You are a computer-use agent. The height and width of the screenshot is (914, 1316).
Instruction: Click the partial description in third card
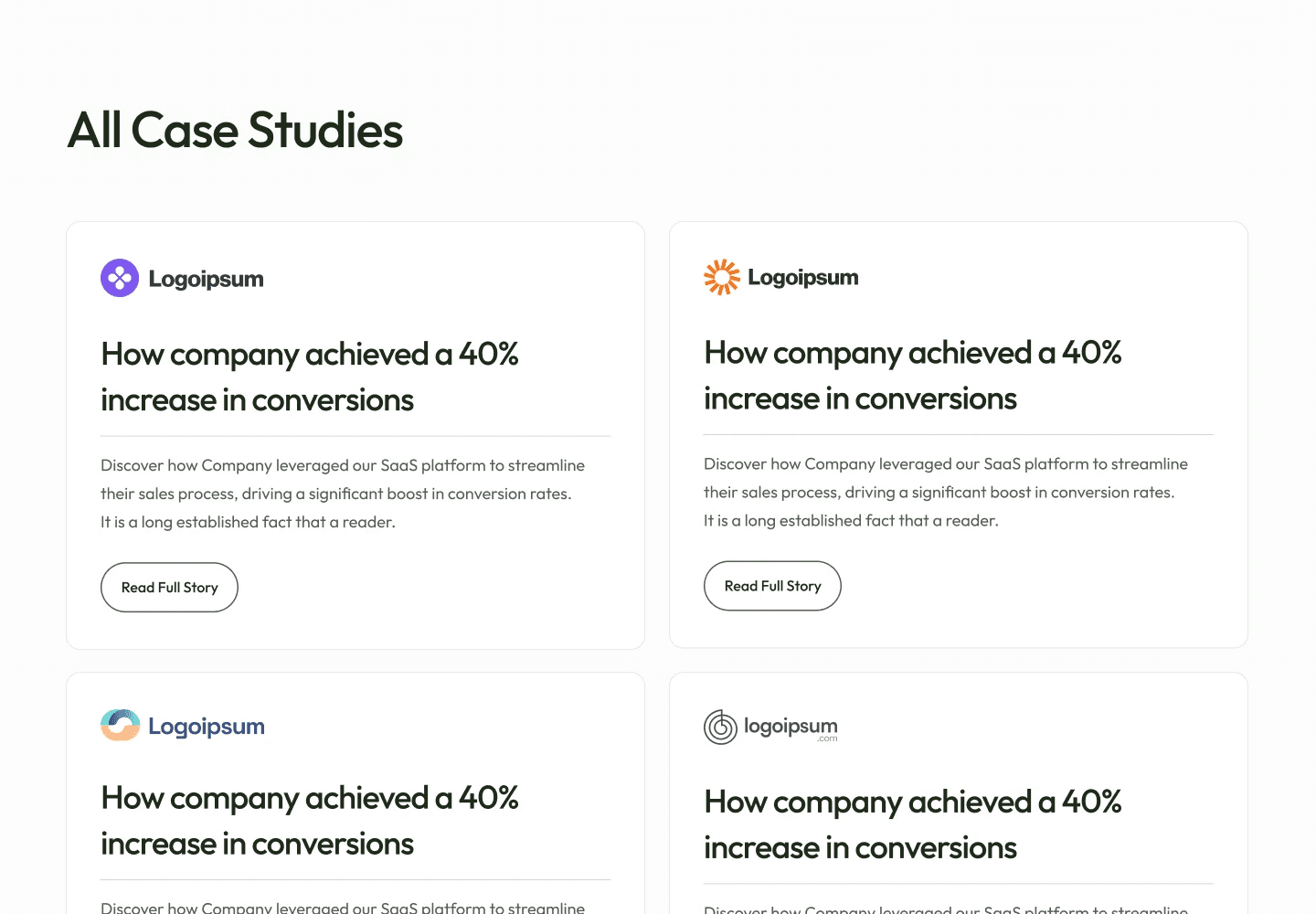click(343, 907)
